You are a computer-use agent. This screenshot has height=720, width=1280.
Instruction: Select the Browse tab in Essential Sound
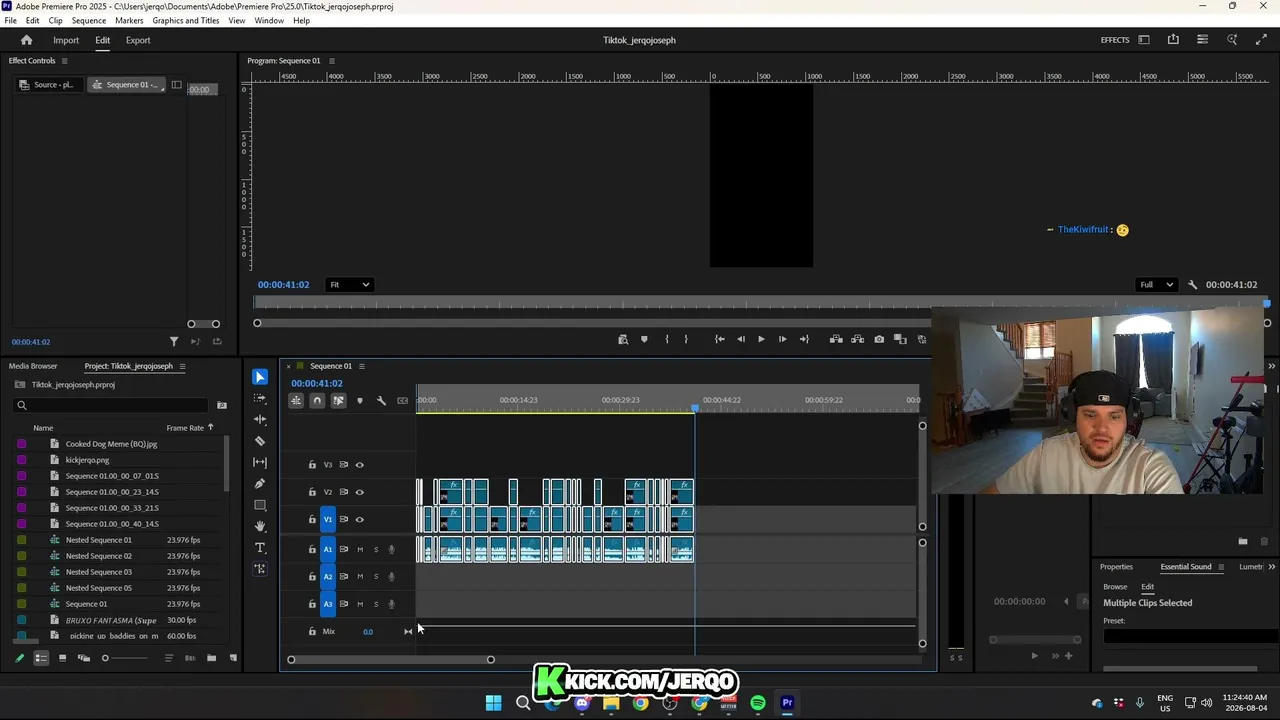[x=1115, y=587]
